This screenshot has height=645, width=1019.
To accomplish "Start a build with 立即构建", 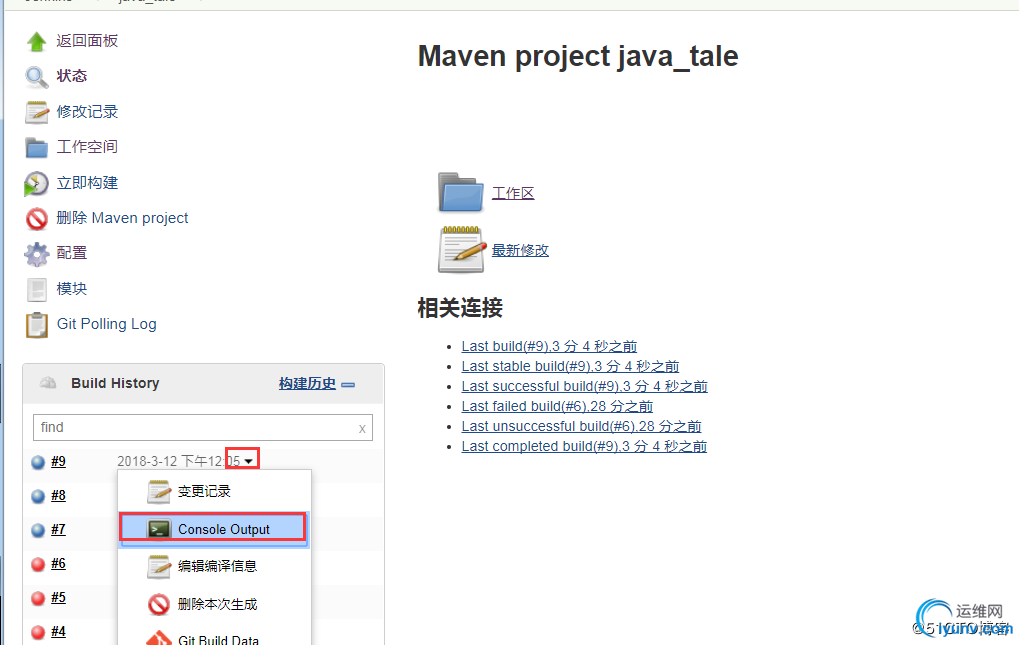I will [x=87, y=183].
